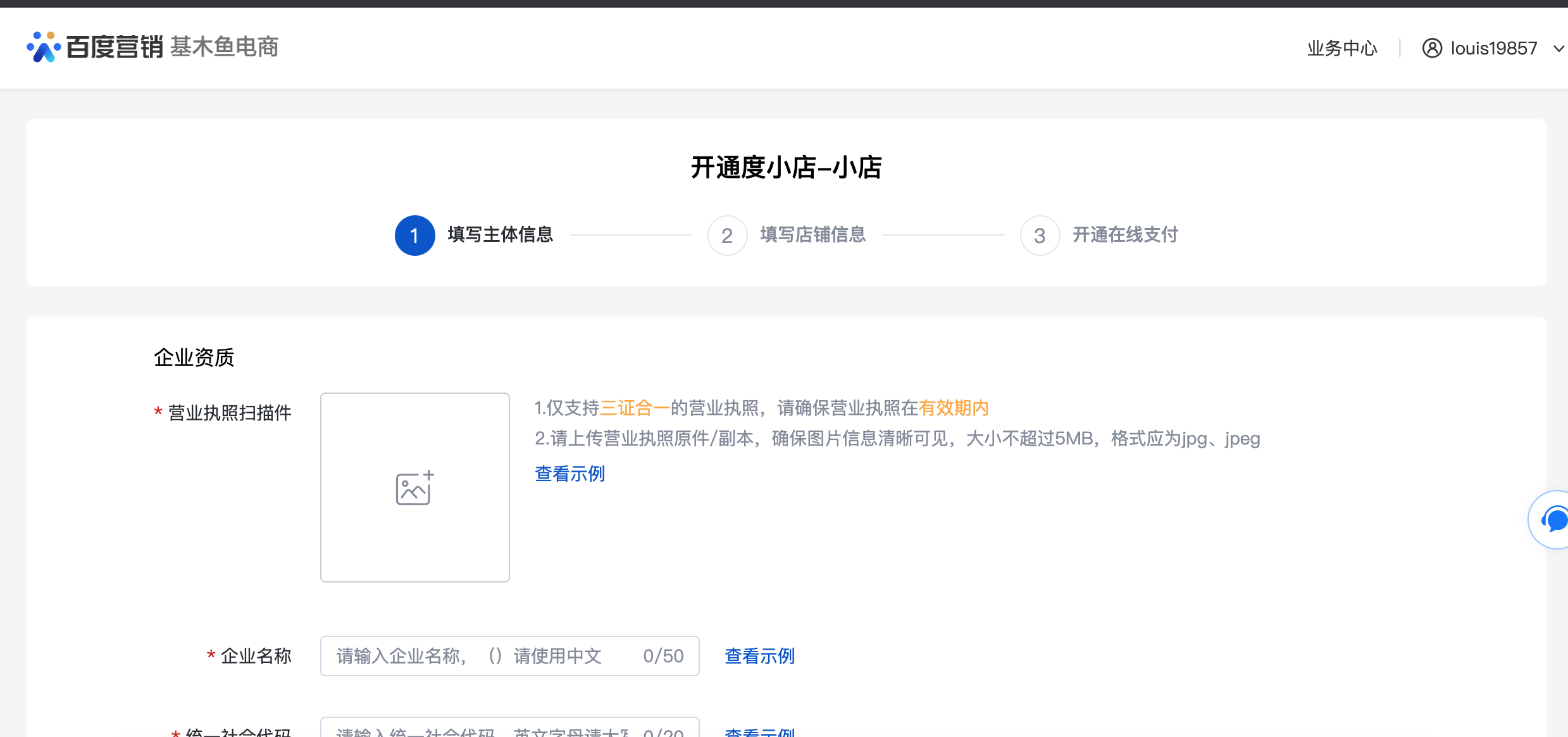Open 查看示例 link beside 统一社会代码 field
Image resolution: width=1568 pixels, height=737 pixels.
coord(760,731)
